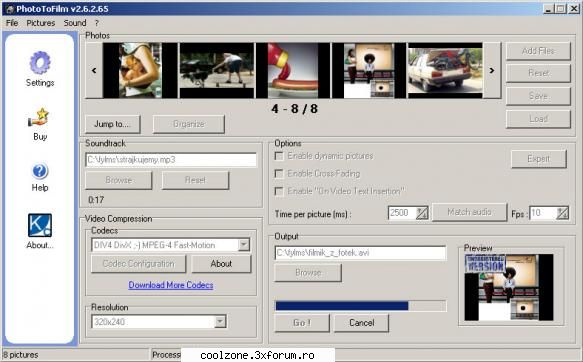The width and height of the screenshot is (583, 362).
Task: Click the export progress bar
Action: click(360, 306)
